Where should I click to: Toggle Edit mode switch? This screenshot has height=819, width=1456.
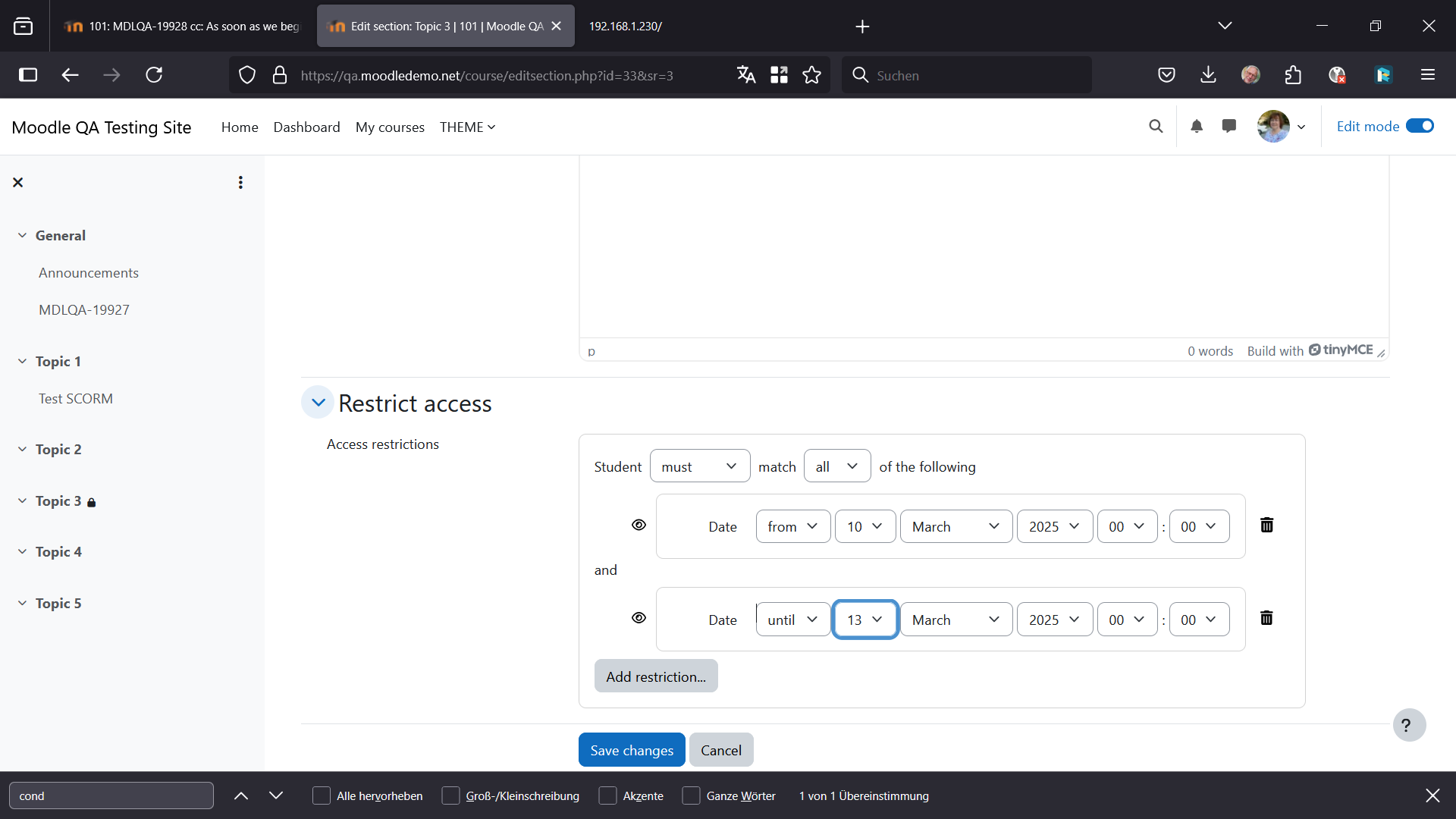pyautogui.click(x=1420, y=127)
